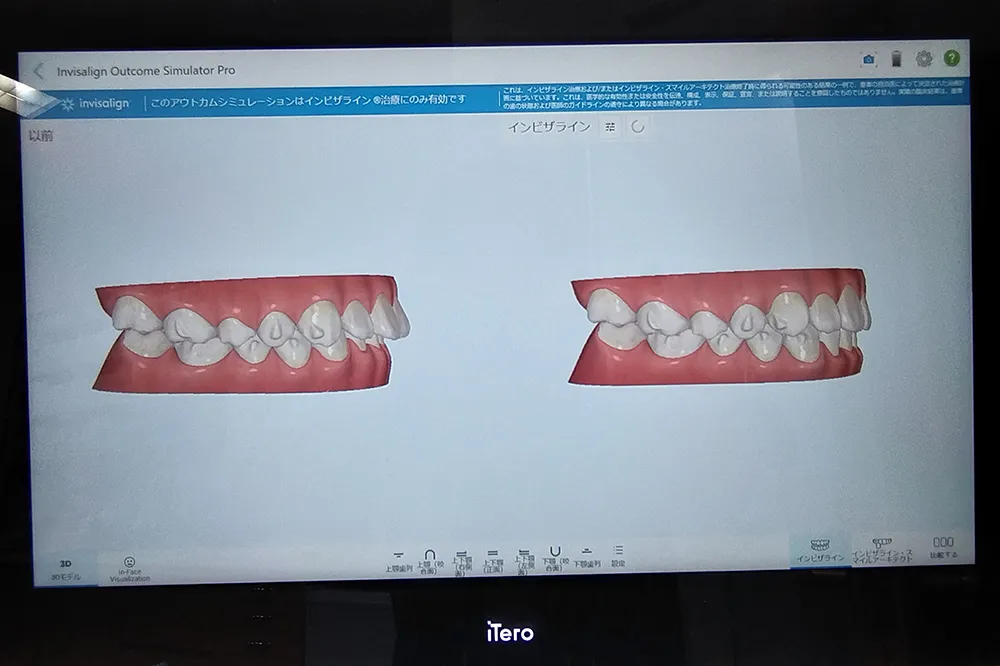Viewport: 1000px width, 666px height.
Task: Open the settings gear in the top bar
Action: pyautogui.click(x=924, y=59)
